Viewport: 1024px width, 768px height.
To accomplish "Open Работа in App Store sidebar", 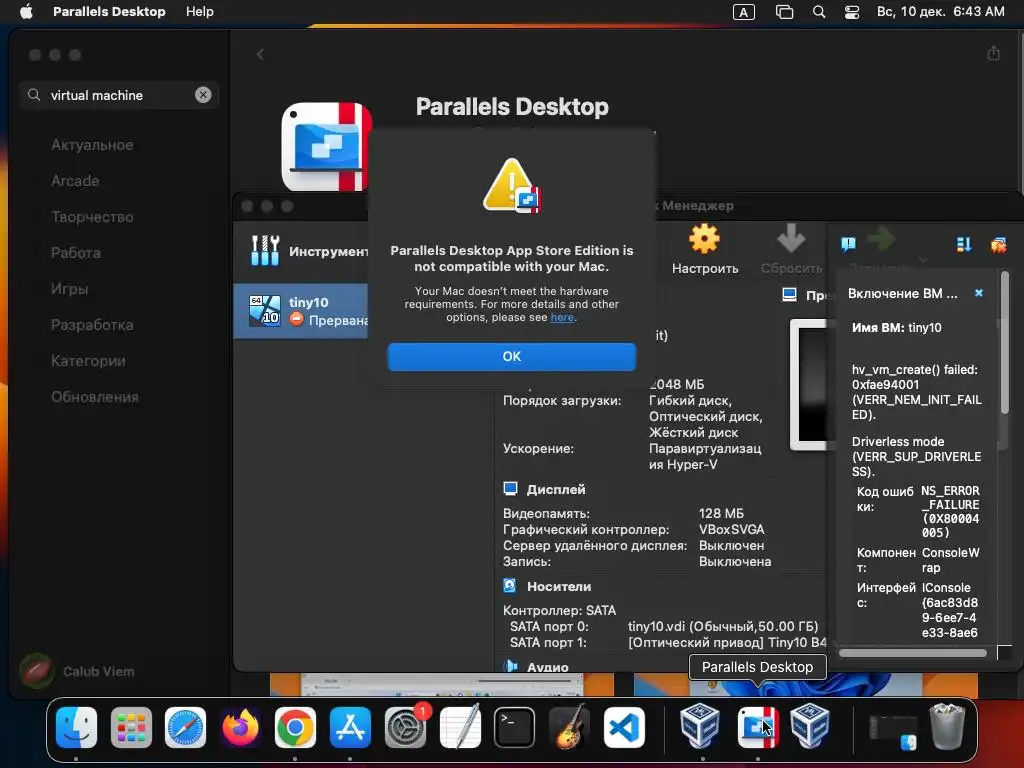I will (76, 253).
